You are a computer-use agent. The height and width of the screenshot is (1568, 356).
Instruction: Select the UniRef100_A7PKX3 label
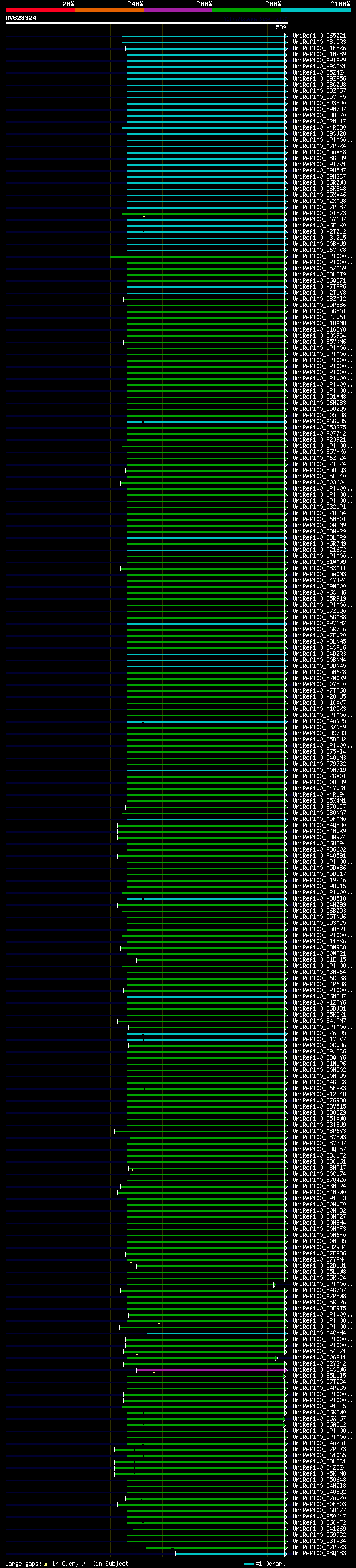coord(319,1547)
